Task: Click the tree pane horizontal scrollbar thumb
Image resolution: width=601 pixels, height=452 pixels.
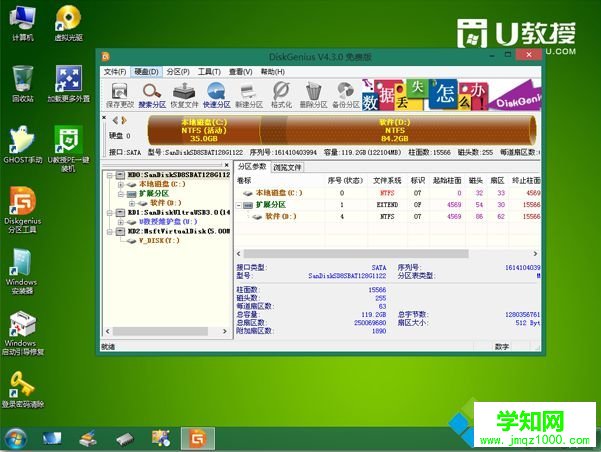Action: click(160, 331)
